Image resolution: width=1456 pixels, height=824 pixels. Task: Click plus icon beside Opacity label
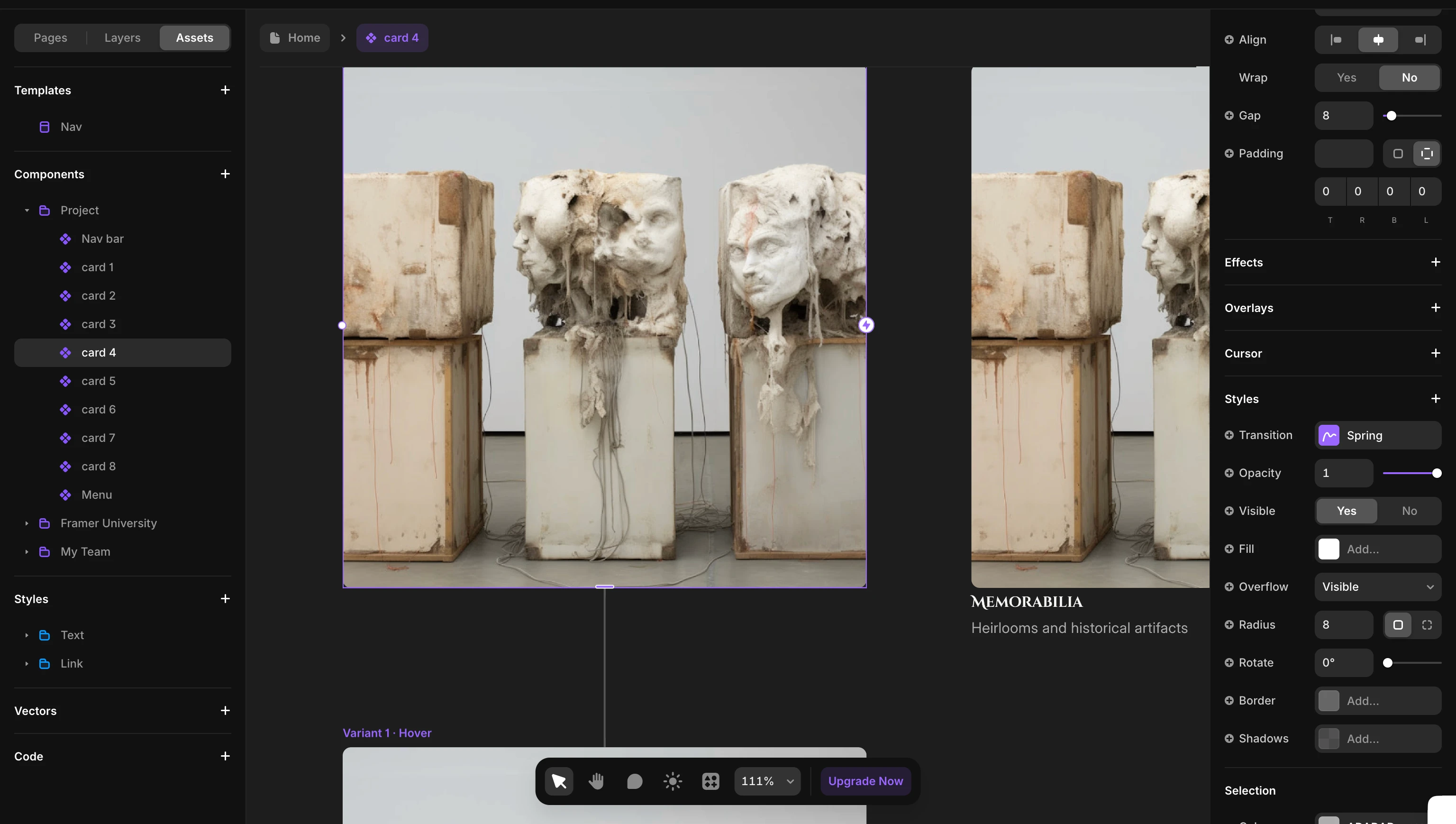[1229, 473]
